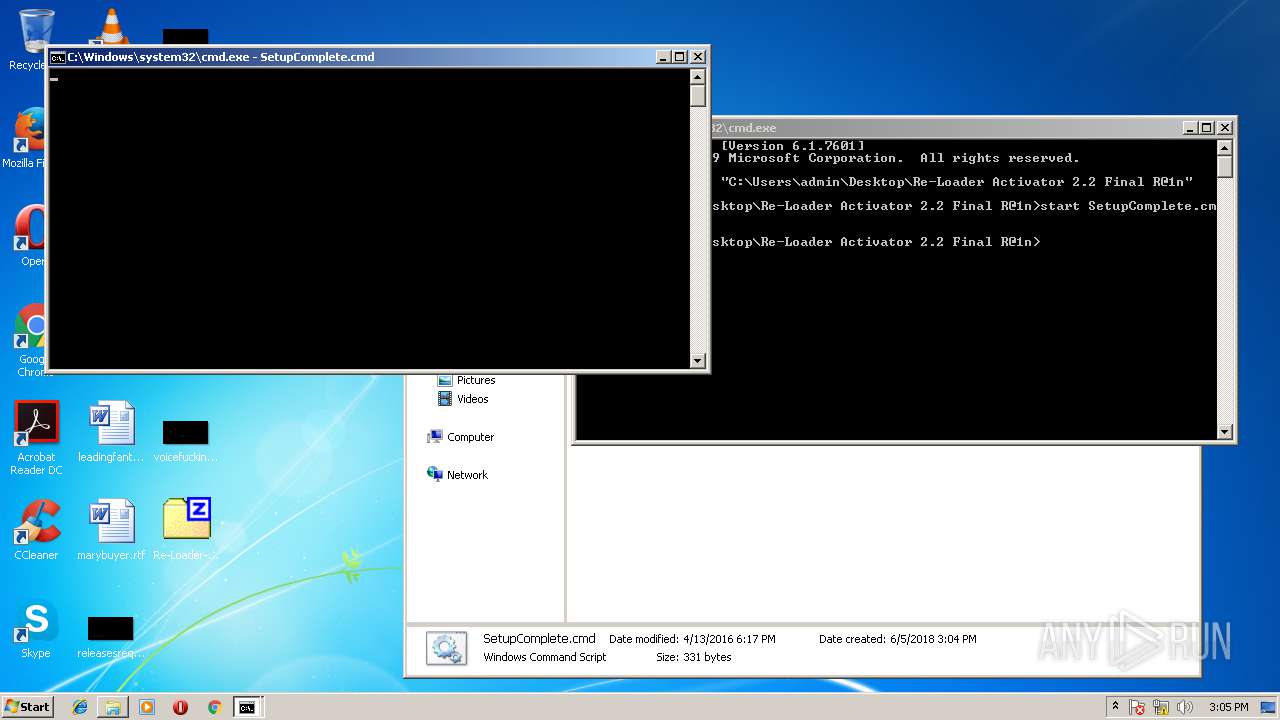Open the clock showing 3:05 PM

(1228, 707)
